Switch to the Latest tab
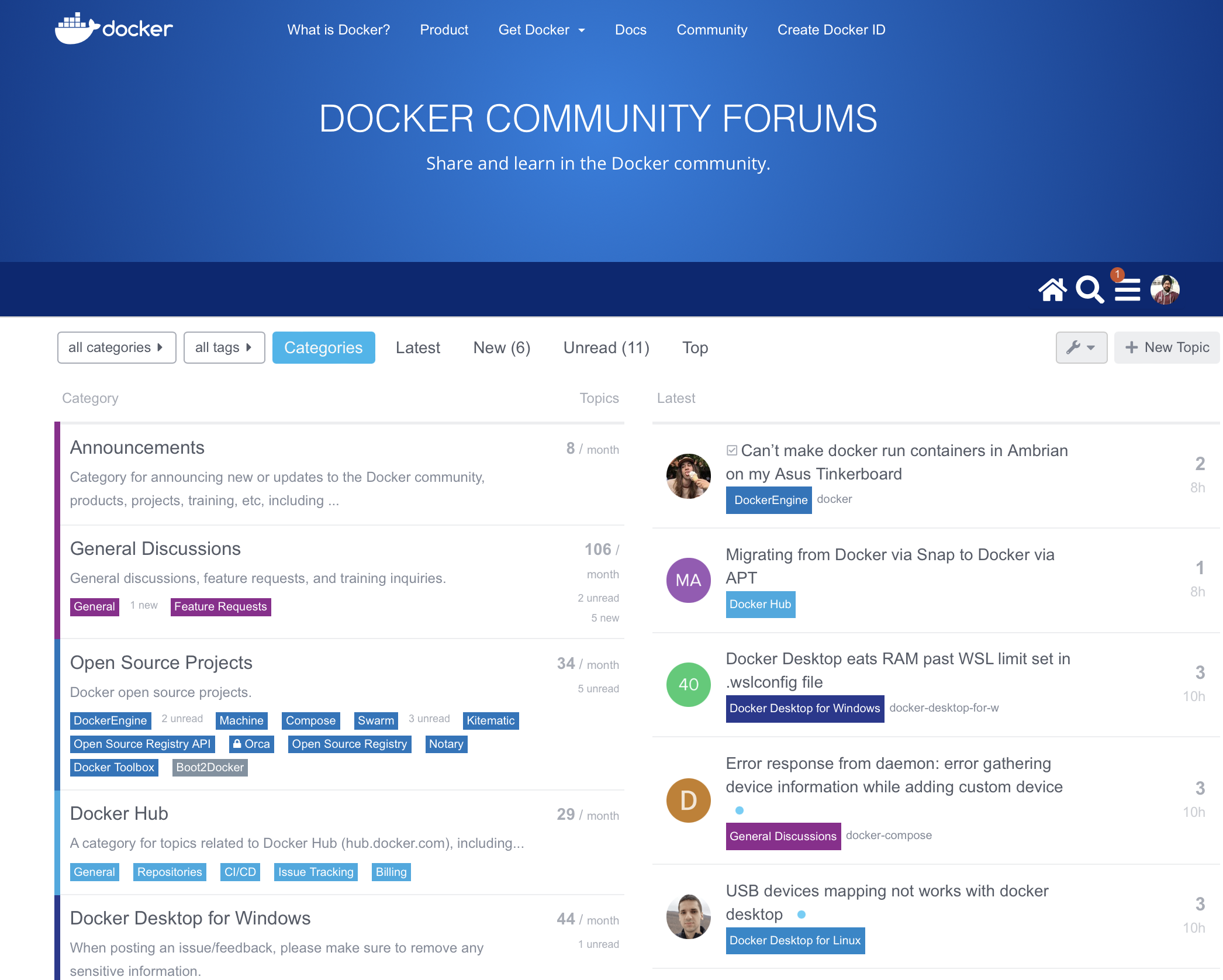This screenshot has height=980, width=1223. pyautogui.click(x=417, y=347)
